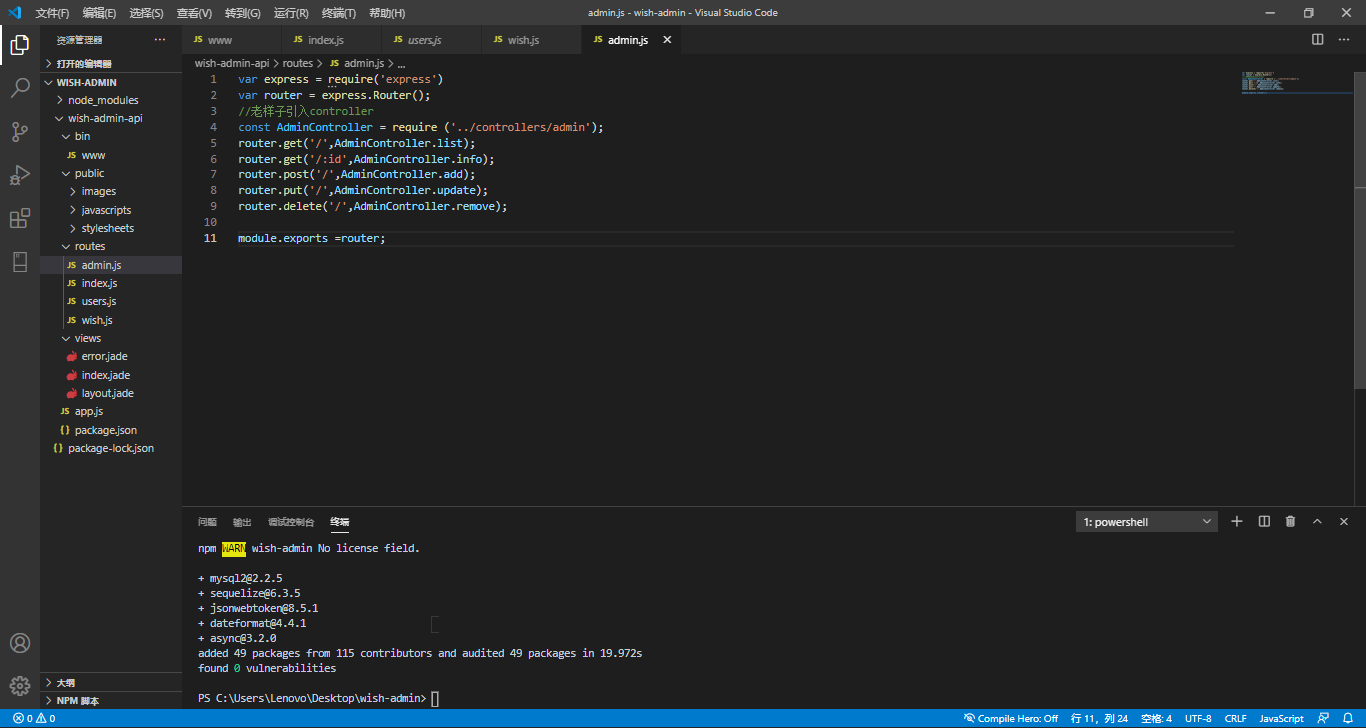Toggle Compile Hero: Off in status bar
Image resolution: width=1366 pixels, height=728 pixels.
tap(1011, 718)
